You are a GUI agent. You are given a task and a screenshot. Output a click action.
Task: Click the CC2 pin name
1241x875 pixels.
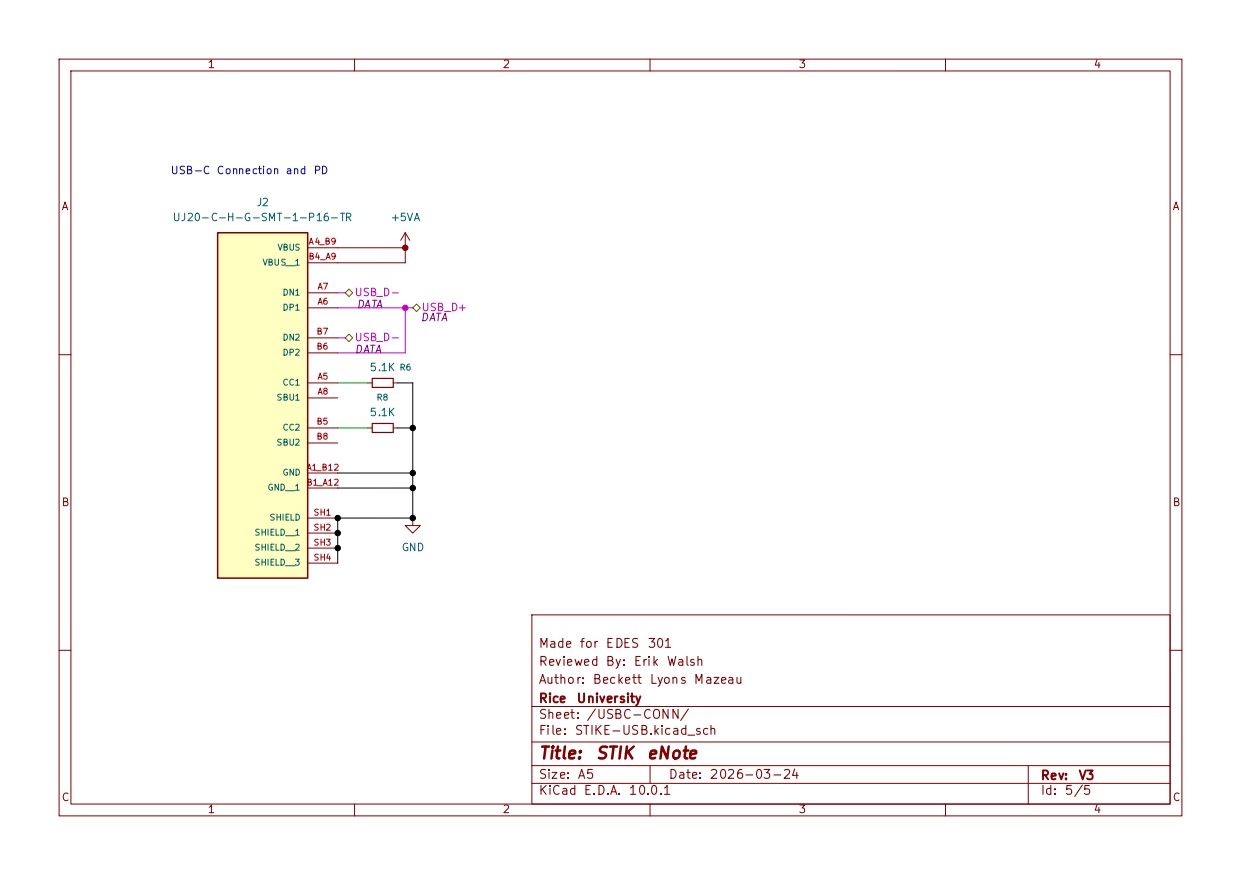[x=292, y=427]
